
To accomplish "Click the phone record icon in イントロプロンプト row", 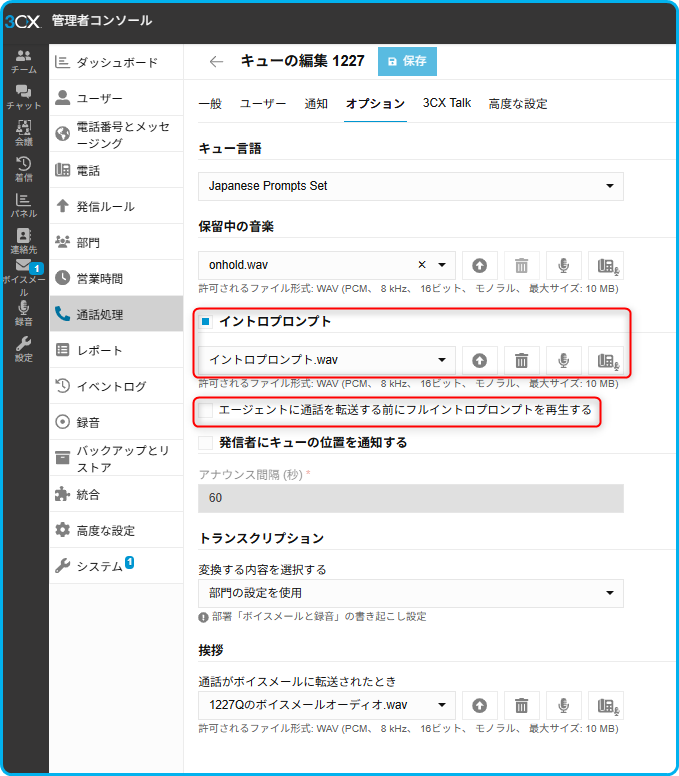I will pyautogui.click(x=605, y=361).
